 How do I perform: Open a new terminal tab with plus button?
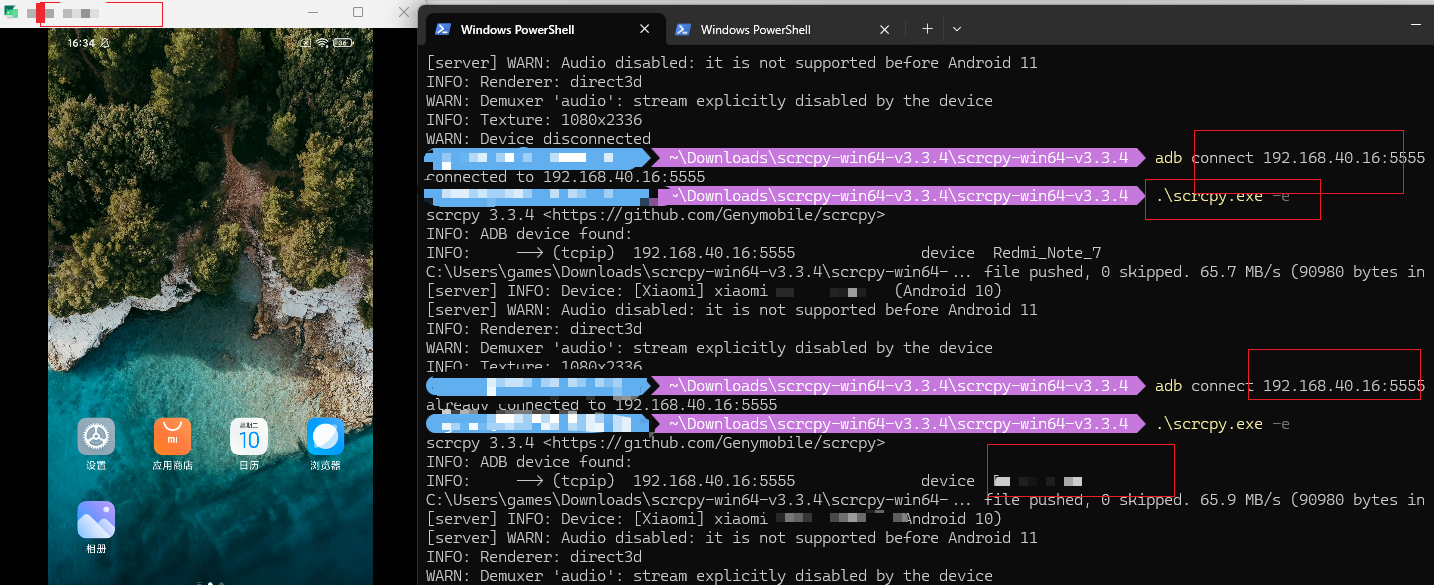pyautogui.click(x=927, y=29)
